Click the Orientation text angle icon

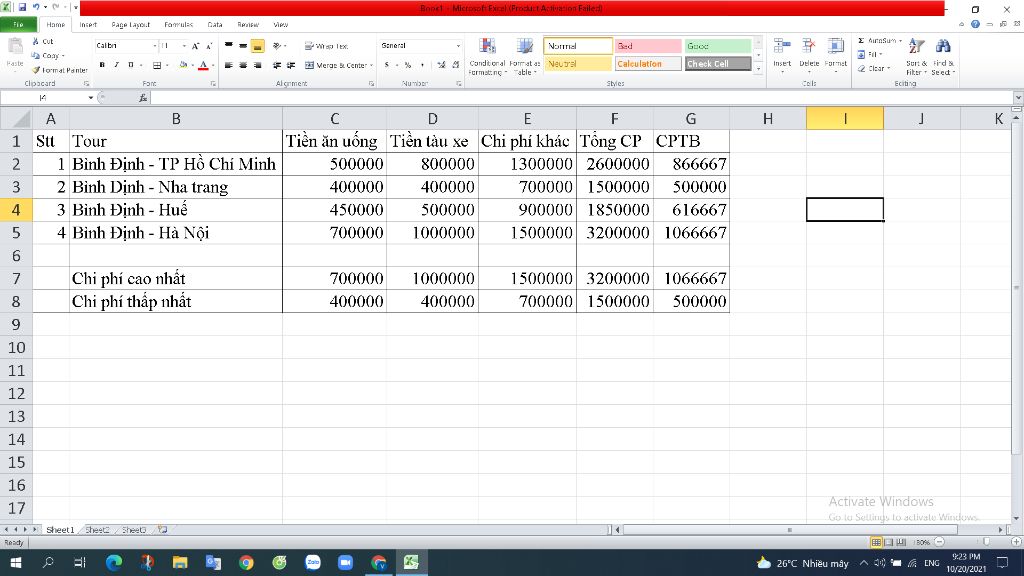point(277,46)
